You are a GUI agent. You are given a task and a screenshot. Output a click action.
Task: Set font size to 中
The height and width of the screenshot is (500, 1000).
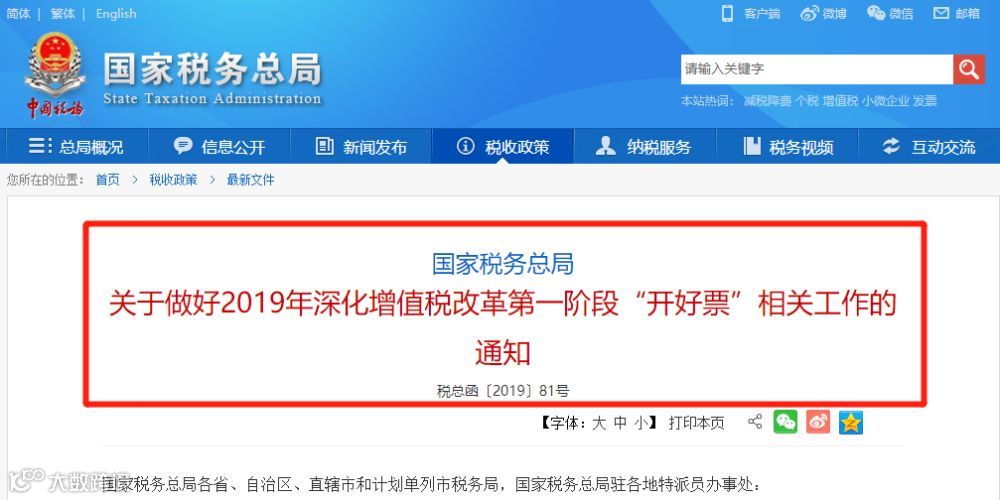[x=621, y=423]
